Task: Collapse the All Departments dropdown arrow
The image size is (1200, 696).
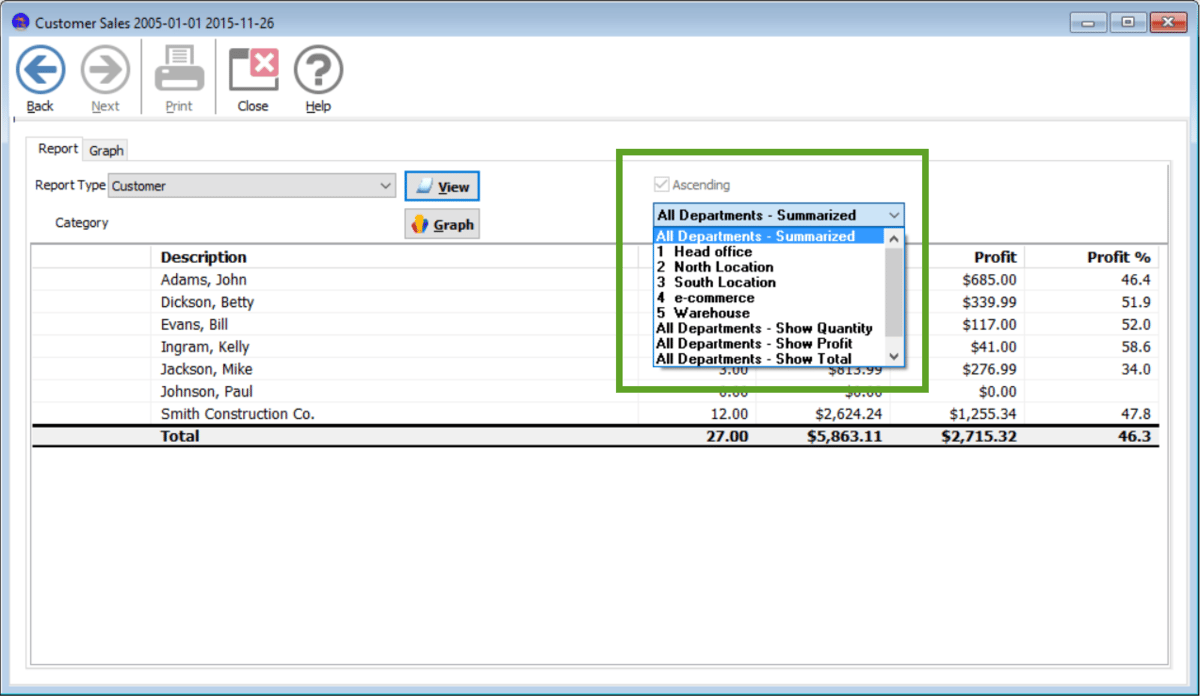Action: [x=894, y=215]
